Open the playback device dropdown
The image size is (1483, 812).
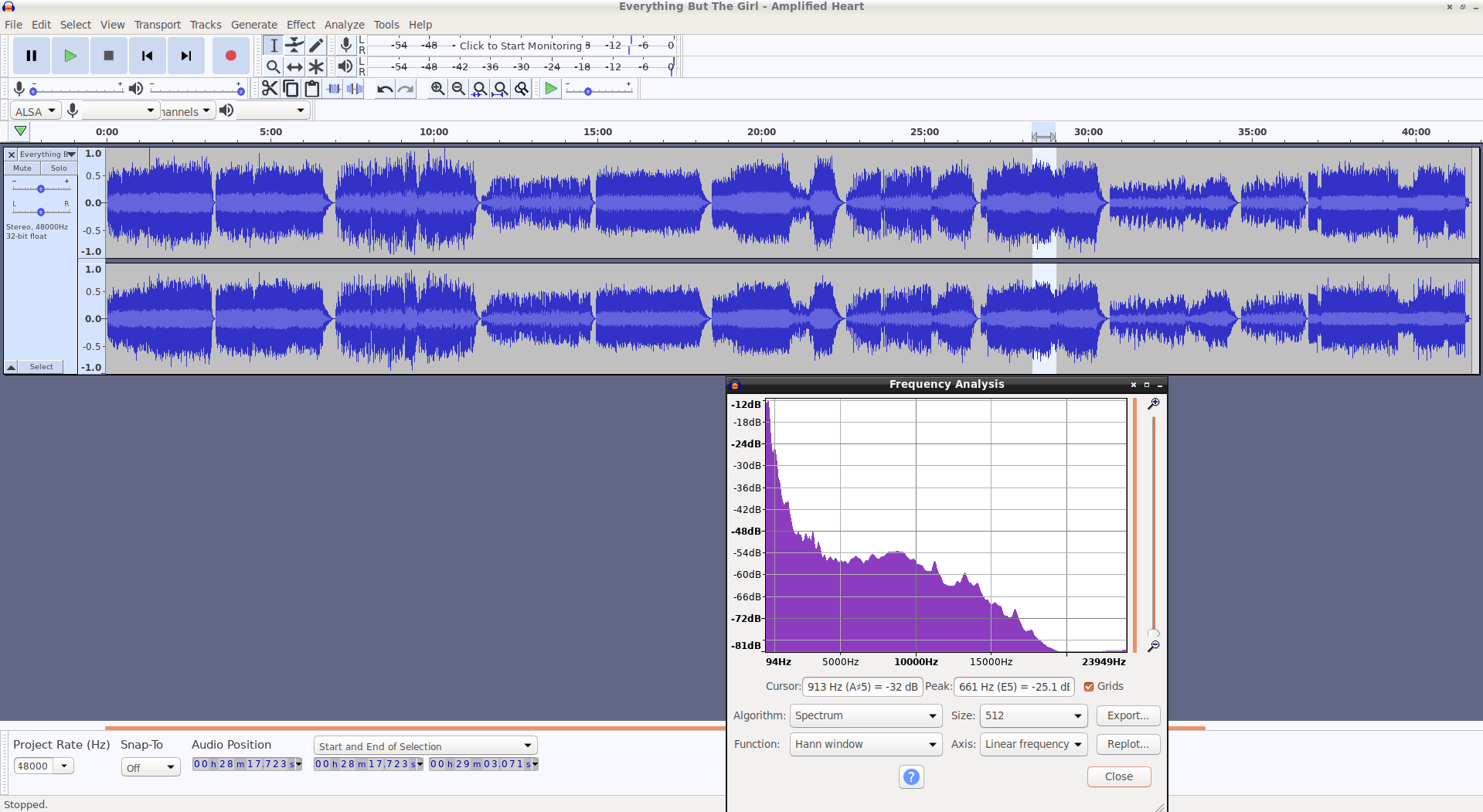click(x=272, y=111)
